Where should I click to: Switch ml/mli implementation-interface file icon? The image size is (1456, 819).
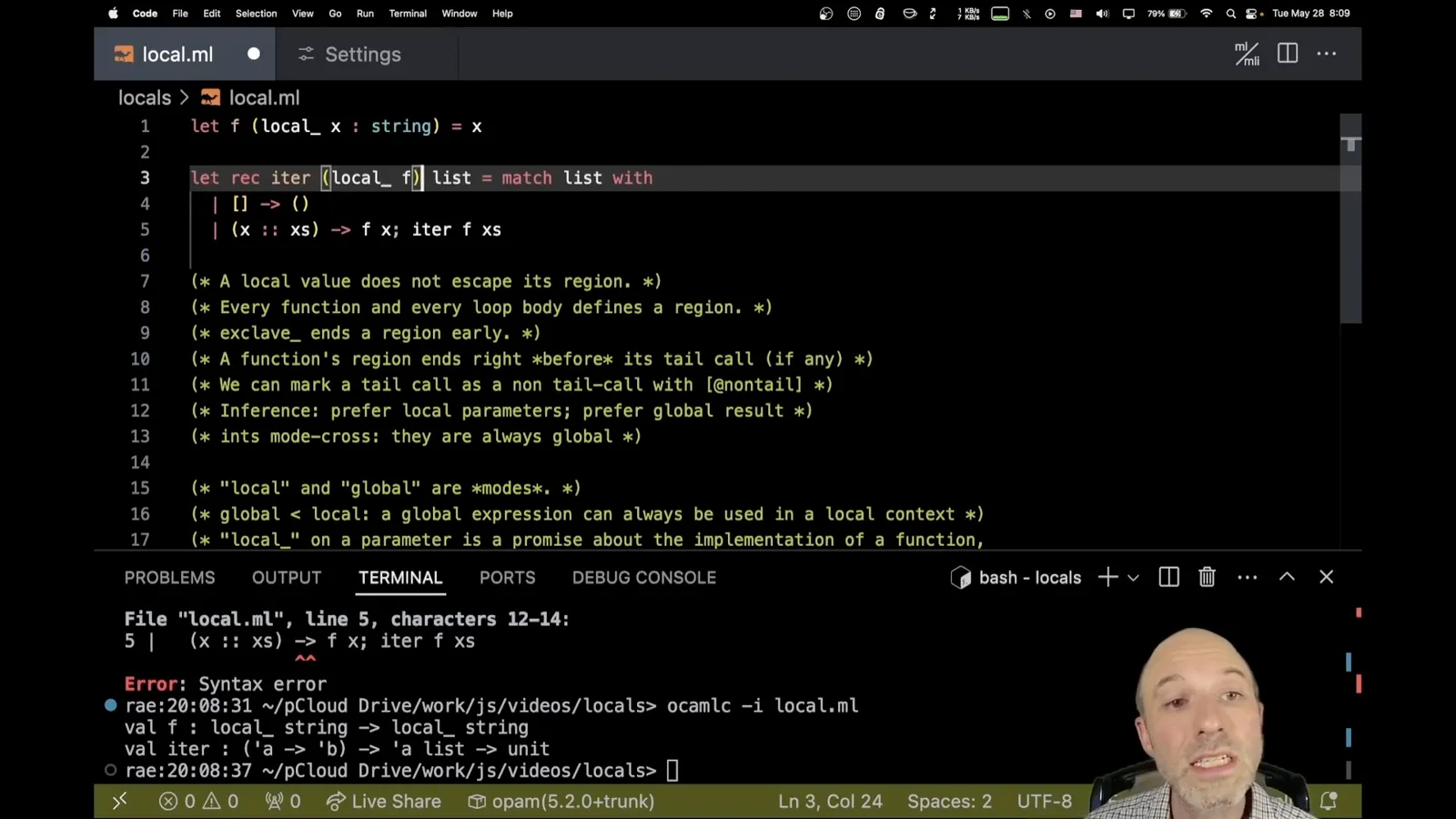point(1247,54)
